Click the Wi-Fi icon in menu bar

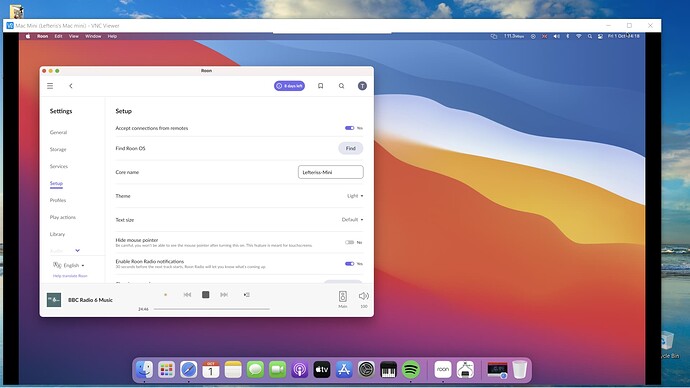tap(579, 36)
